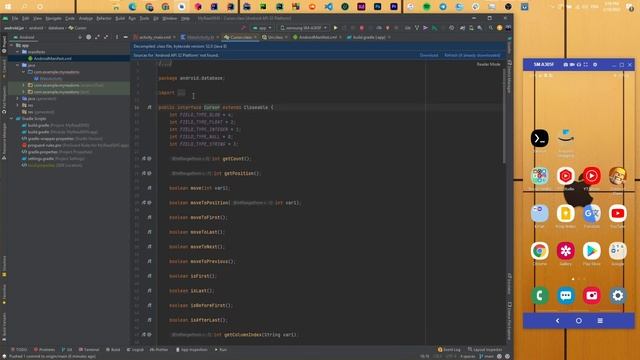The width and height of the screenshot is (640, 360).
Task: Select proguard-rules.pro in Gradle Scripts
Action: [x=44, y=145]
